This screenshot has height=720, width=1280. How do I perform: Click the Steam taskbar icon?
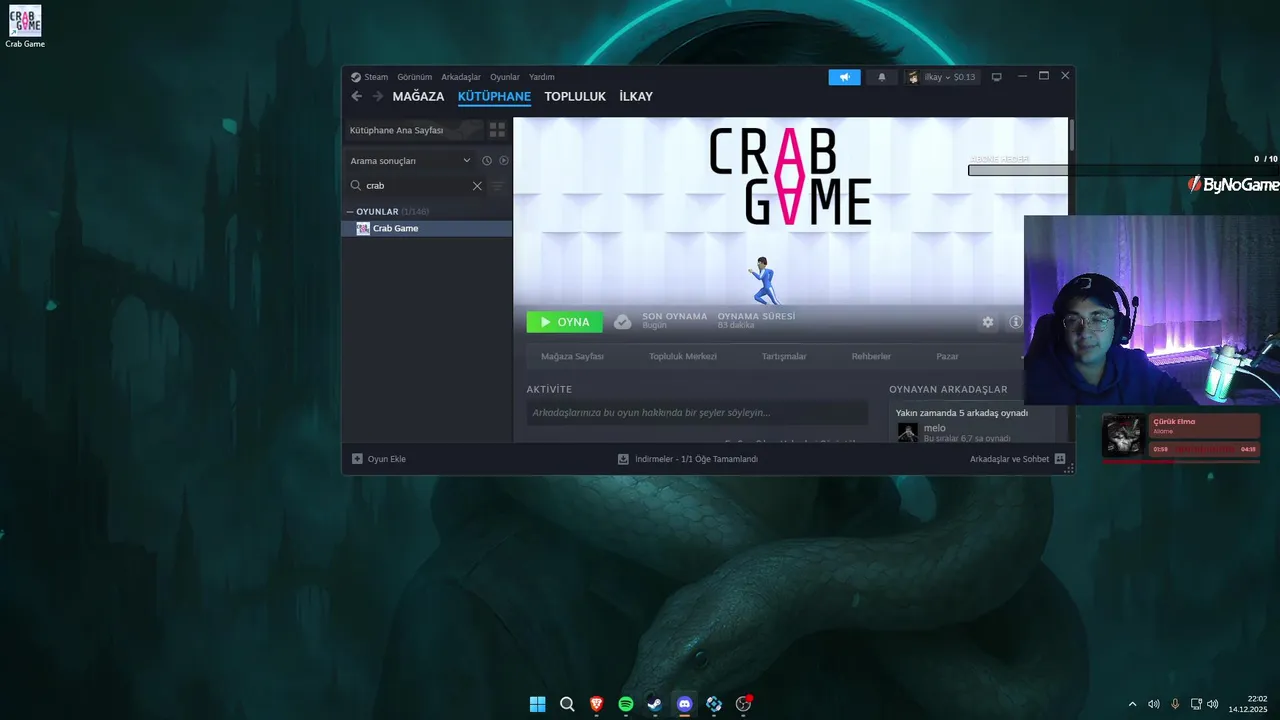click(x=655, y=704)
